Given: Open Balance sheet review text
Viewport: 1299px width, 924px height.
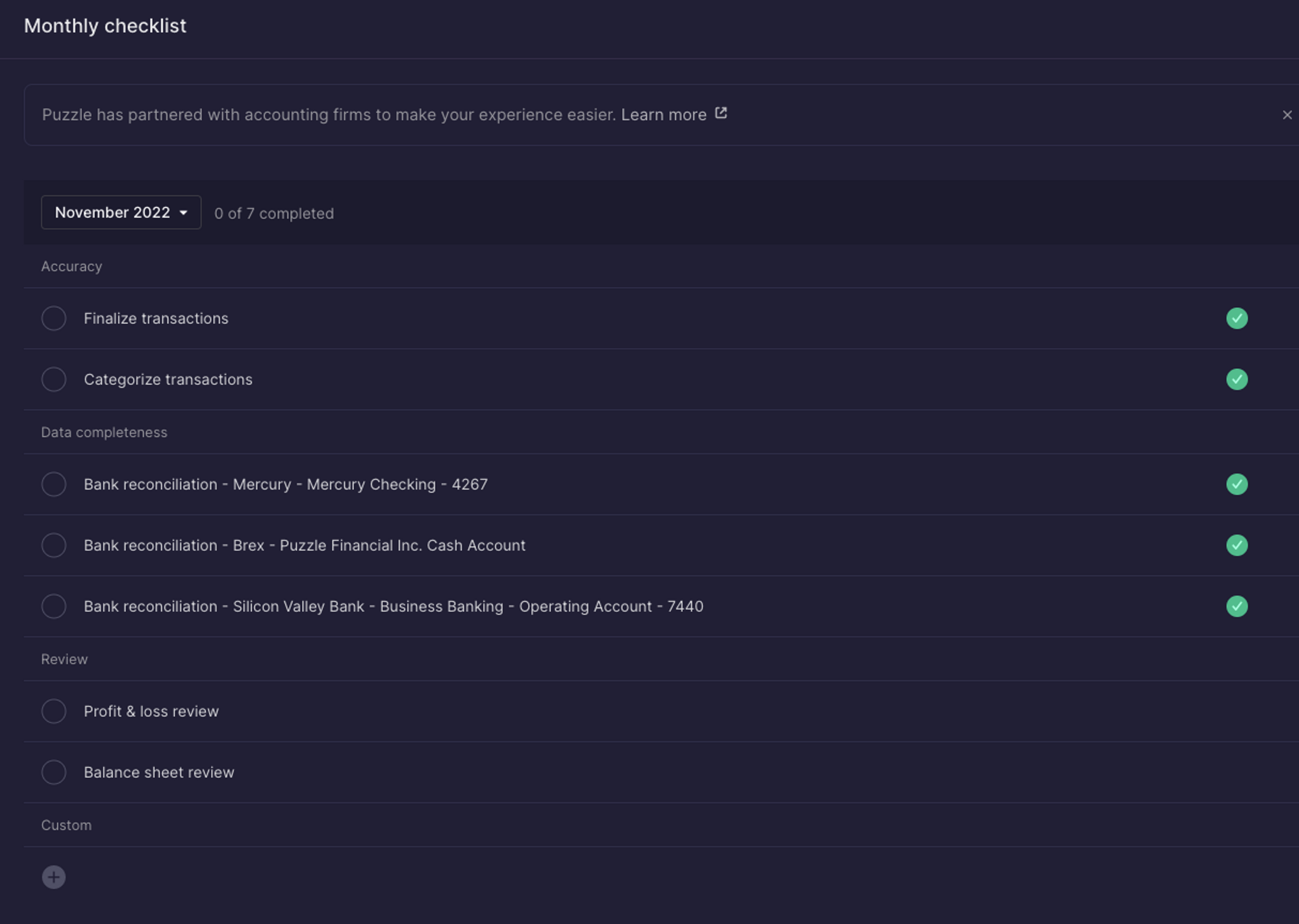Looking at the screenshot, I should click(x=158, y=773).
